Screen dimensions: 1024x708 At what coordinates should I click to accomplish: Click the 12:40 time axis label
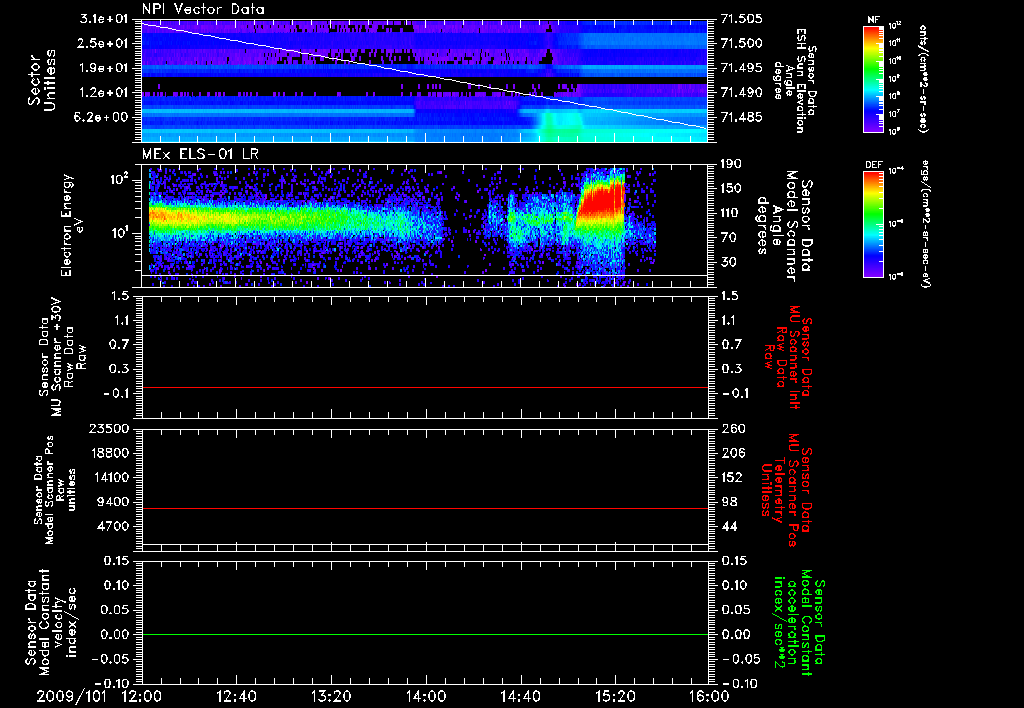(236, 696)
